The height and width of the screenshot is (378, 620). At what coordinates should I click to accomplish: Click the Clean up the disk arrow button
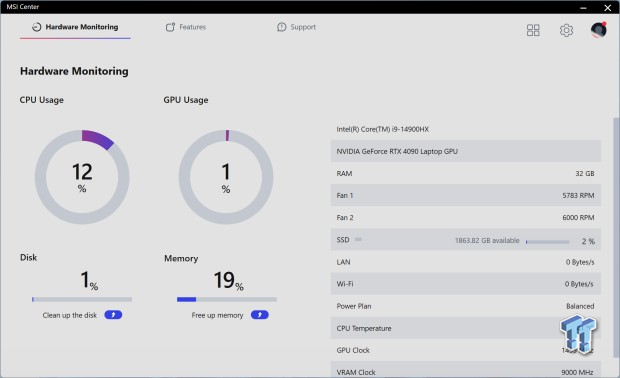click(113, 315)
